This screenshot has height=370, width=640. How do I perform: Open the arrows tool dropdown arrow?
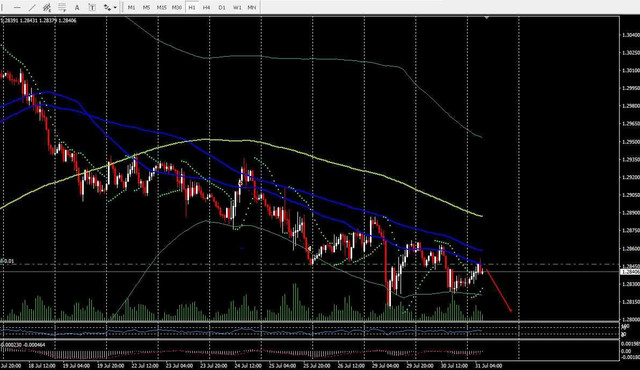[x=115, y=7]
